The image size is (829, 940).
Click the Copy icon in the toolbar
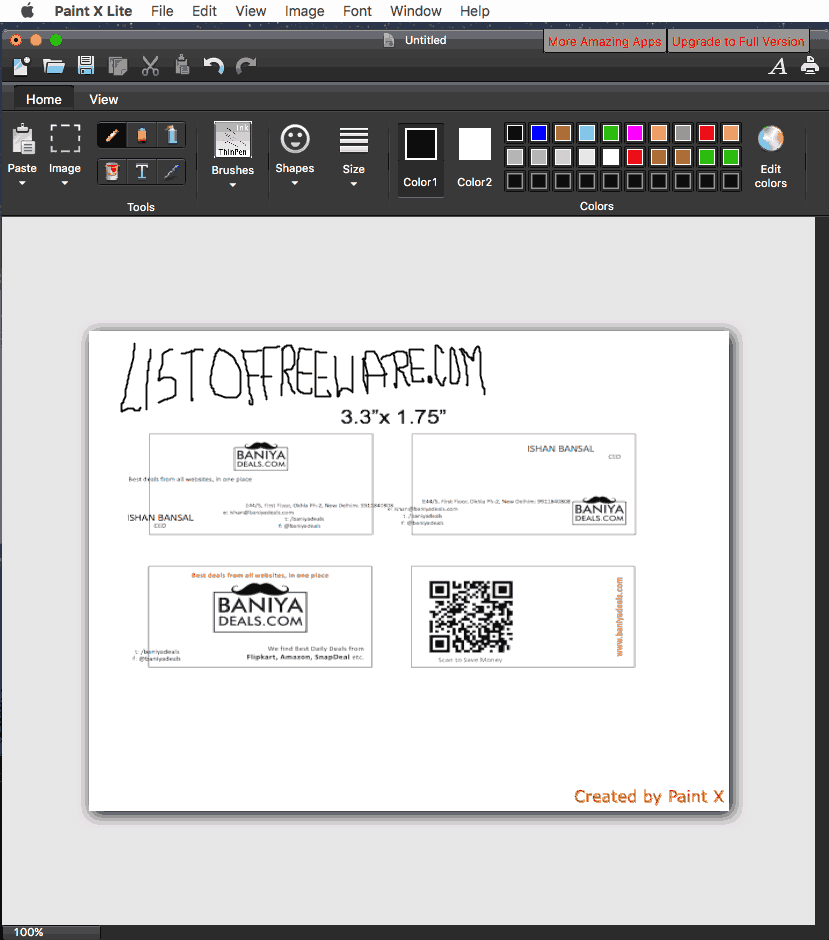click(117, 65)
